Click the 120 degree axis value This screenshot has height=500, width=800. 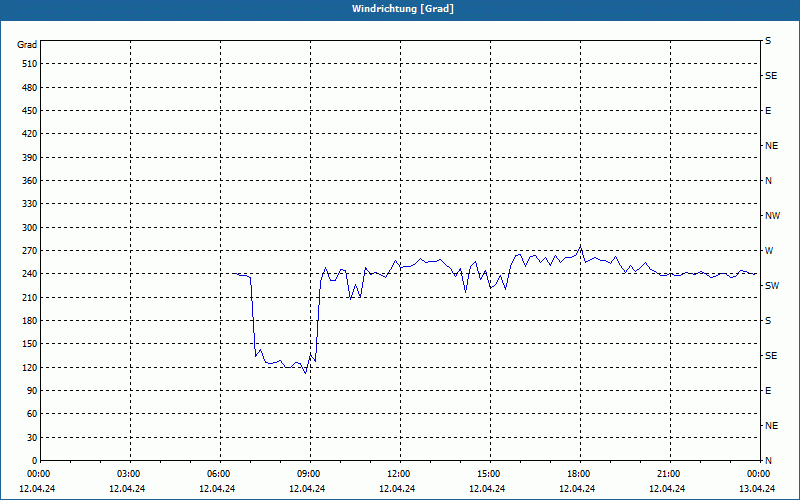[x=30, y=367]
